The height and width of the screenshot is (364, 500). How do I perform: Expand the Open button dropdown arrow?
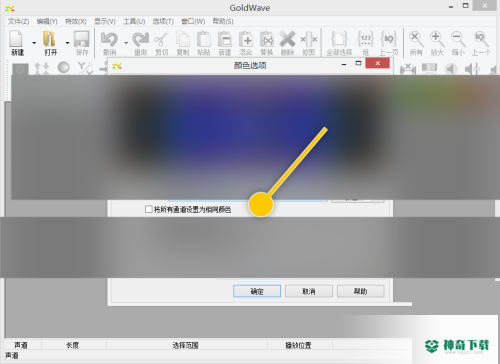click(x=67, y=43)
